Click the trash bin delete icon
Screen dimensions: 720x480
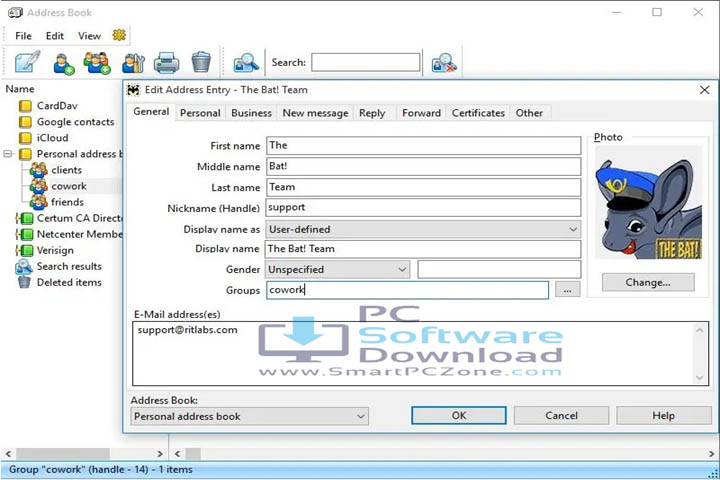(201, 62)
